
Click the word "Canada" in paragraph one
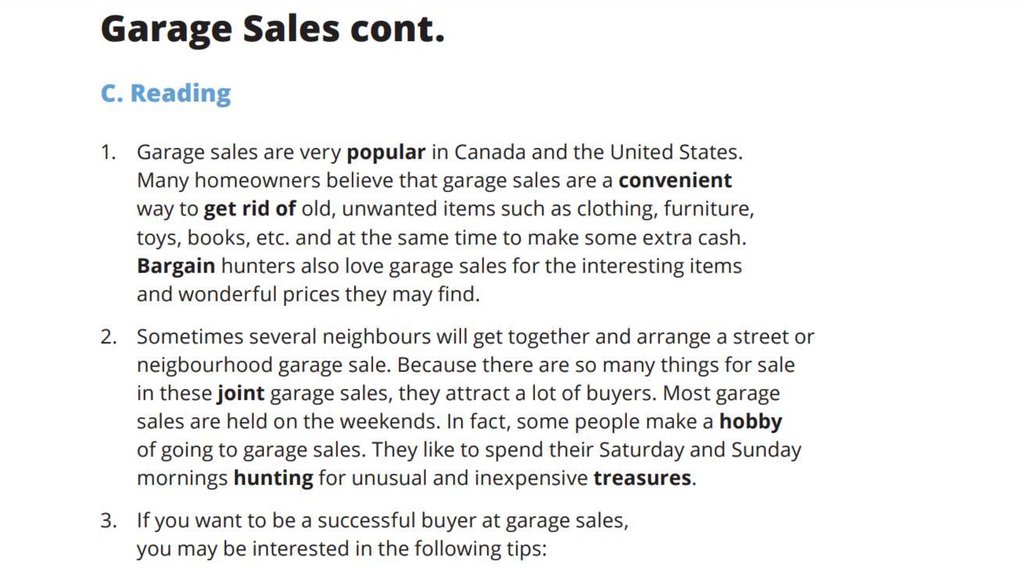click(489, 153)
